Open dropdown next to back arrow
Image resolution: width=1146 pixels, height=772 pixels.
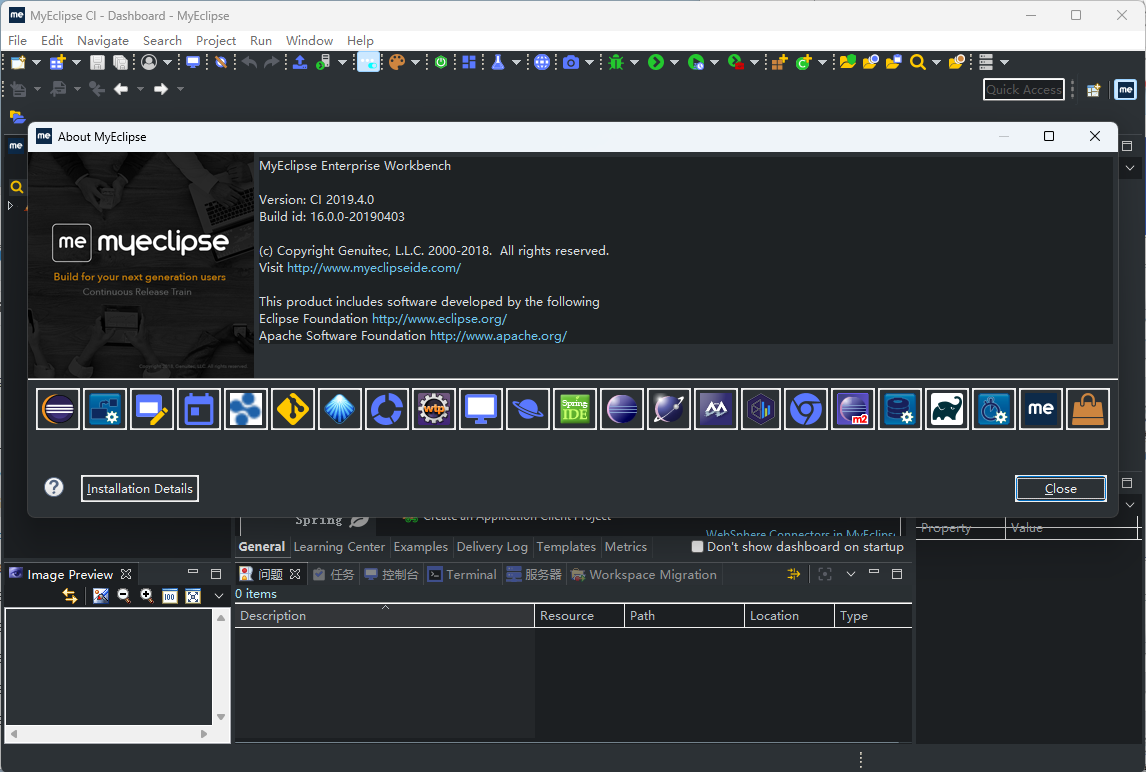click(140, 89)
